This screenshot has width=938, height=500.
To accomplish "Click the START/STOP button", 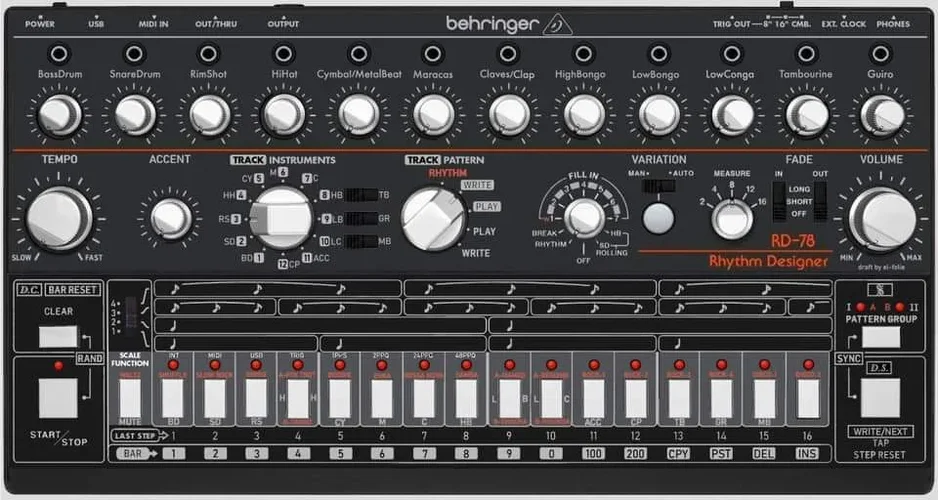I will (x=58, y=398).
